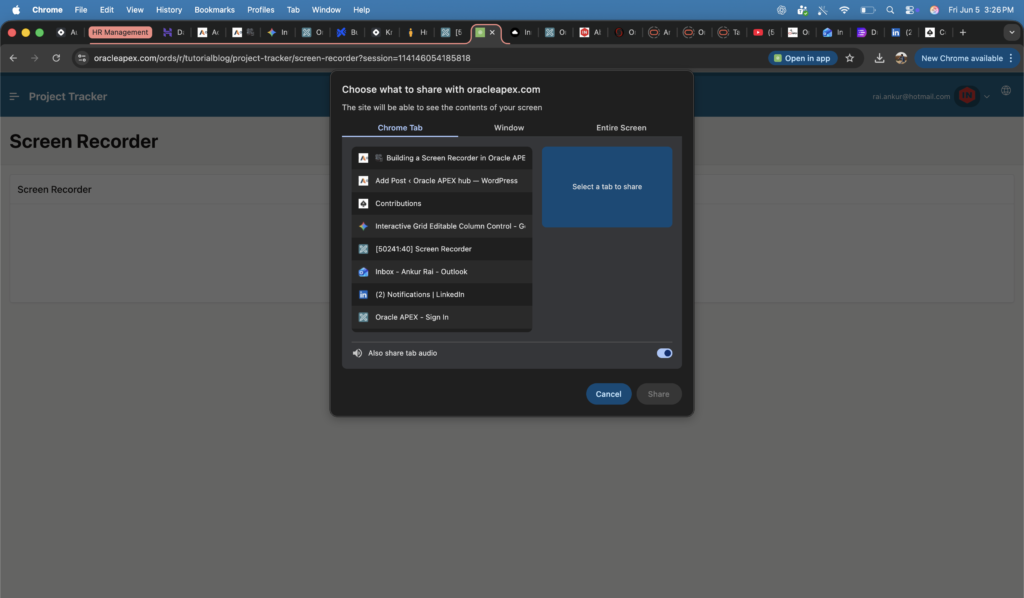Click the greyed-out Share button
This screenshot has width=1024, height=598.
coord(658,394)
